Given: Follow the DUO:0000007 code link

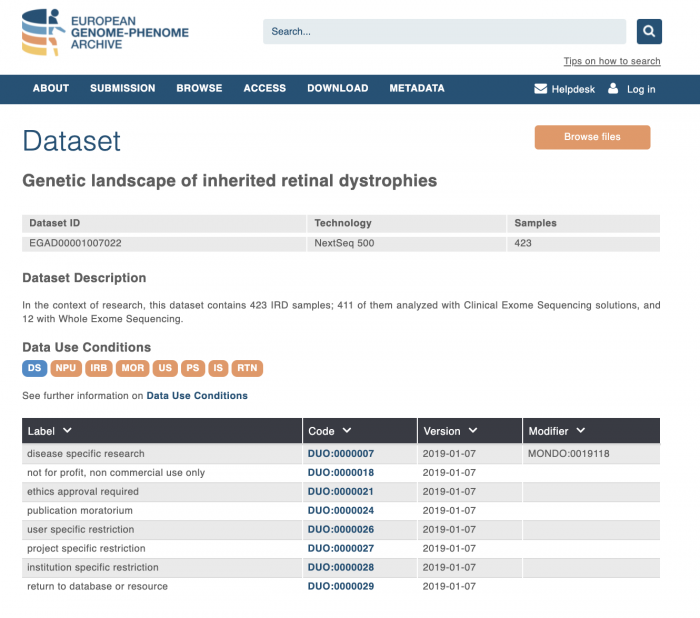Looking at the screenshot, I should (340, 454).
